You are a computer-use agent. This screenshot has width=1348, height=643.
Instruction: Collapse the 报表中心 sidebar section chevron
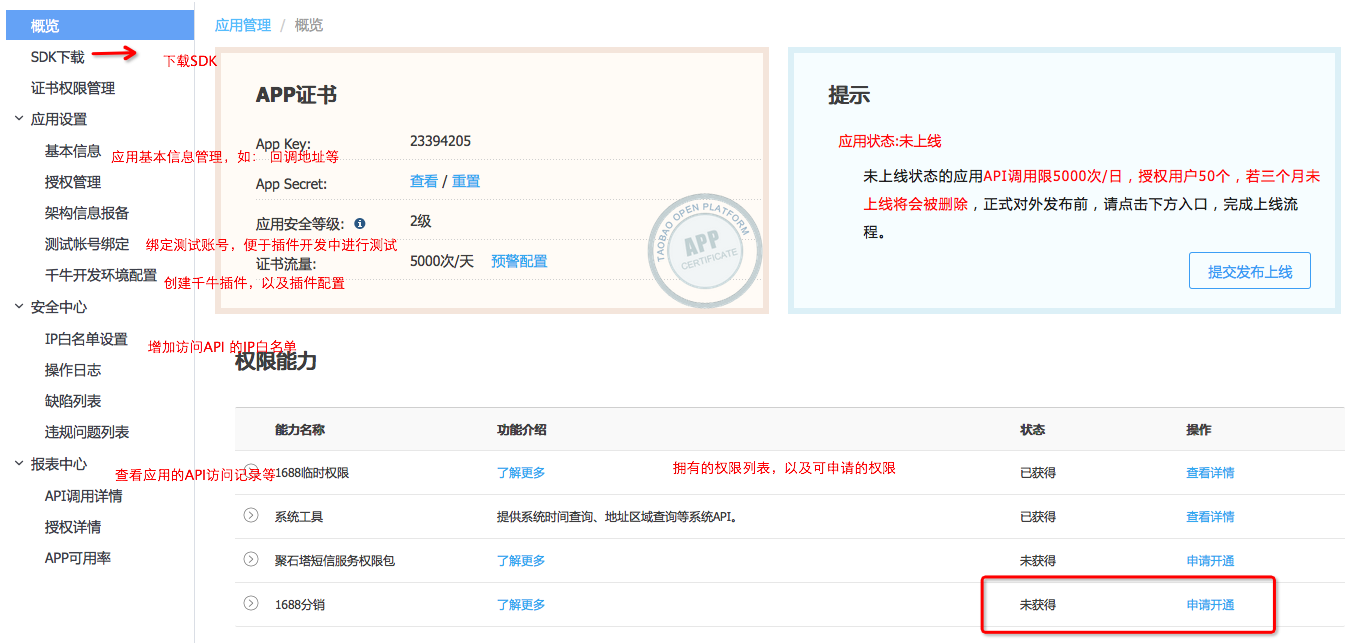click(x=18, y=464)
